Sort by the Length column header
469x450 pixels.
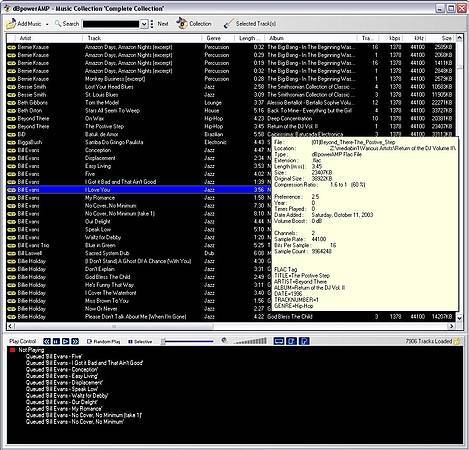pos(250,38)
